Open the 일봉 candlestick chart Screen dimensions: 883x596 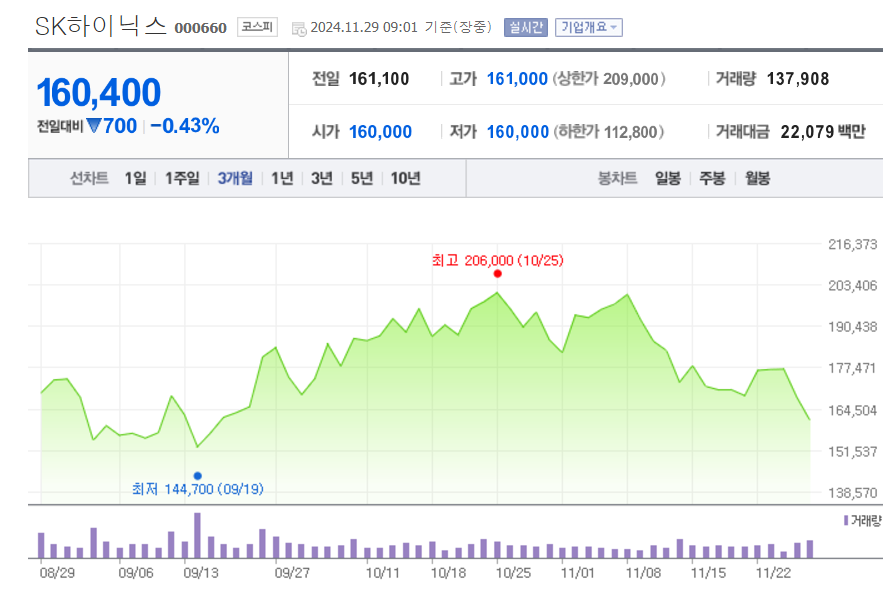pyautogui.click(x=668, y=179)
